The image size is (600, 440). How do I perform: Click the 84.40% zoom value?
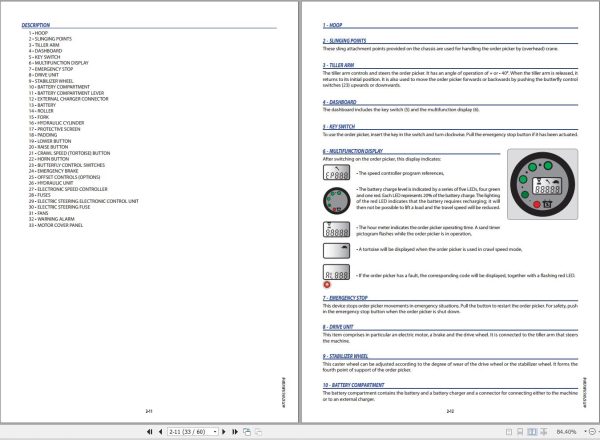point(566,432)
